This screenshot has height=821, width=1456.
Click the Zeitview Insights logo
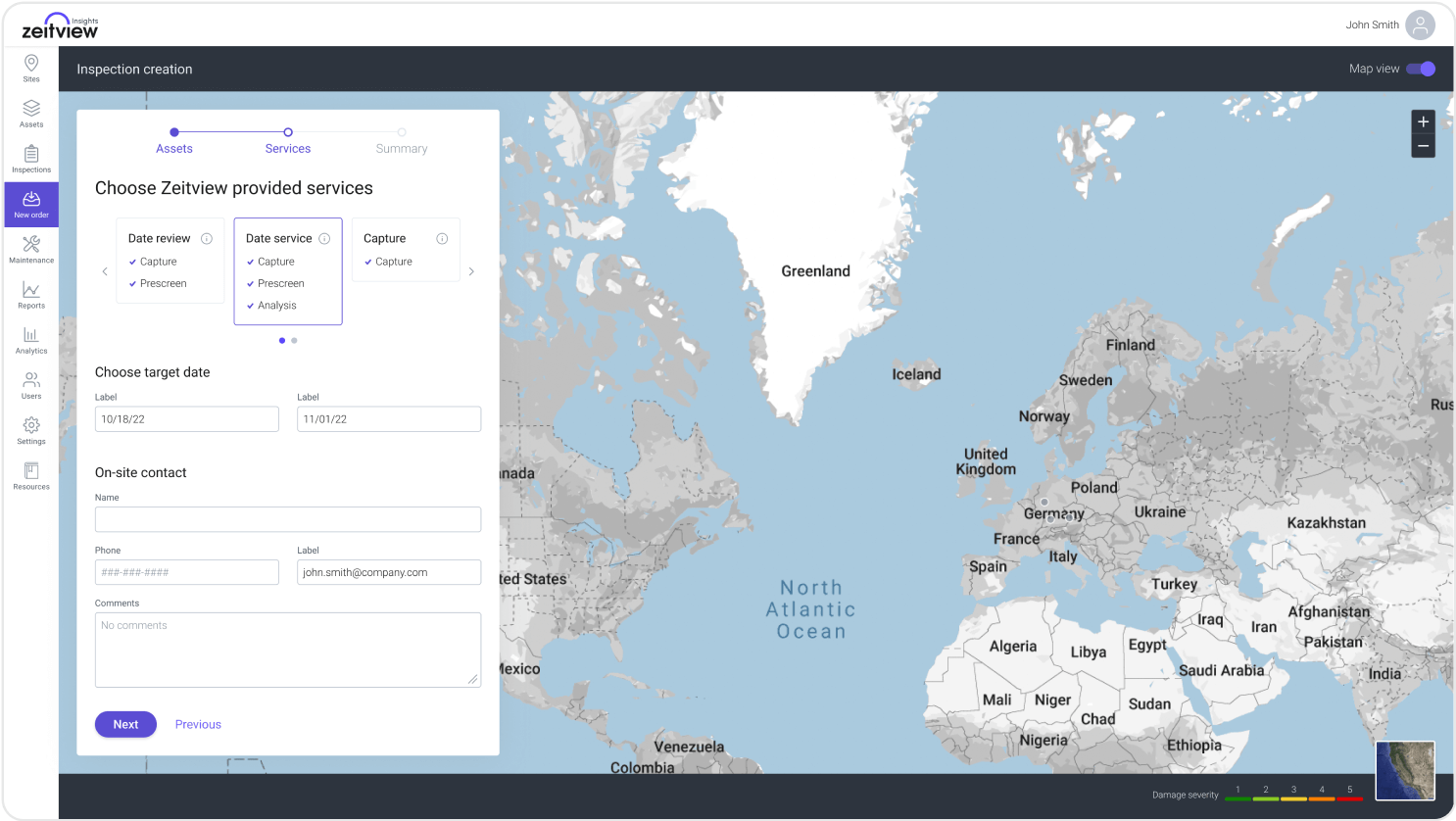pyautogui.click(x=60, y=25)
